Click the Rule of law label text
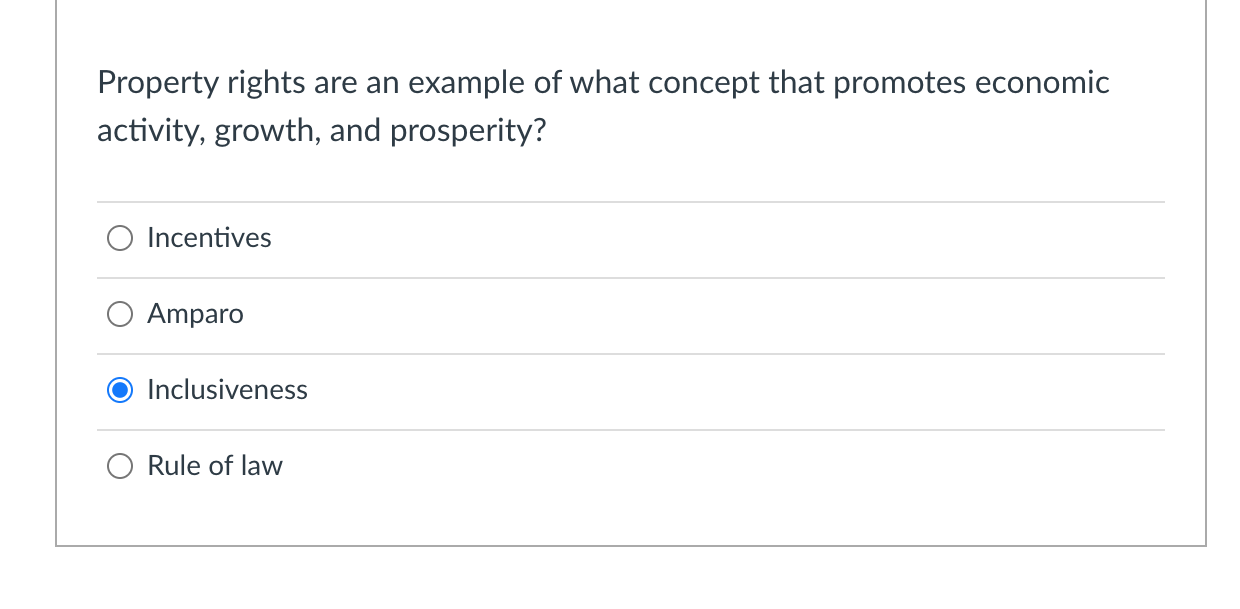Screen dimensions: 1240x609 pos(215,466)
